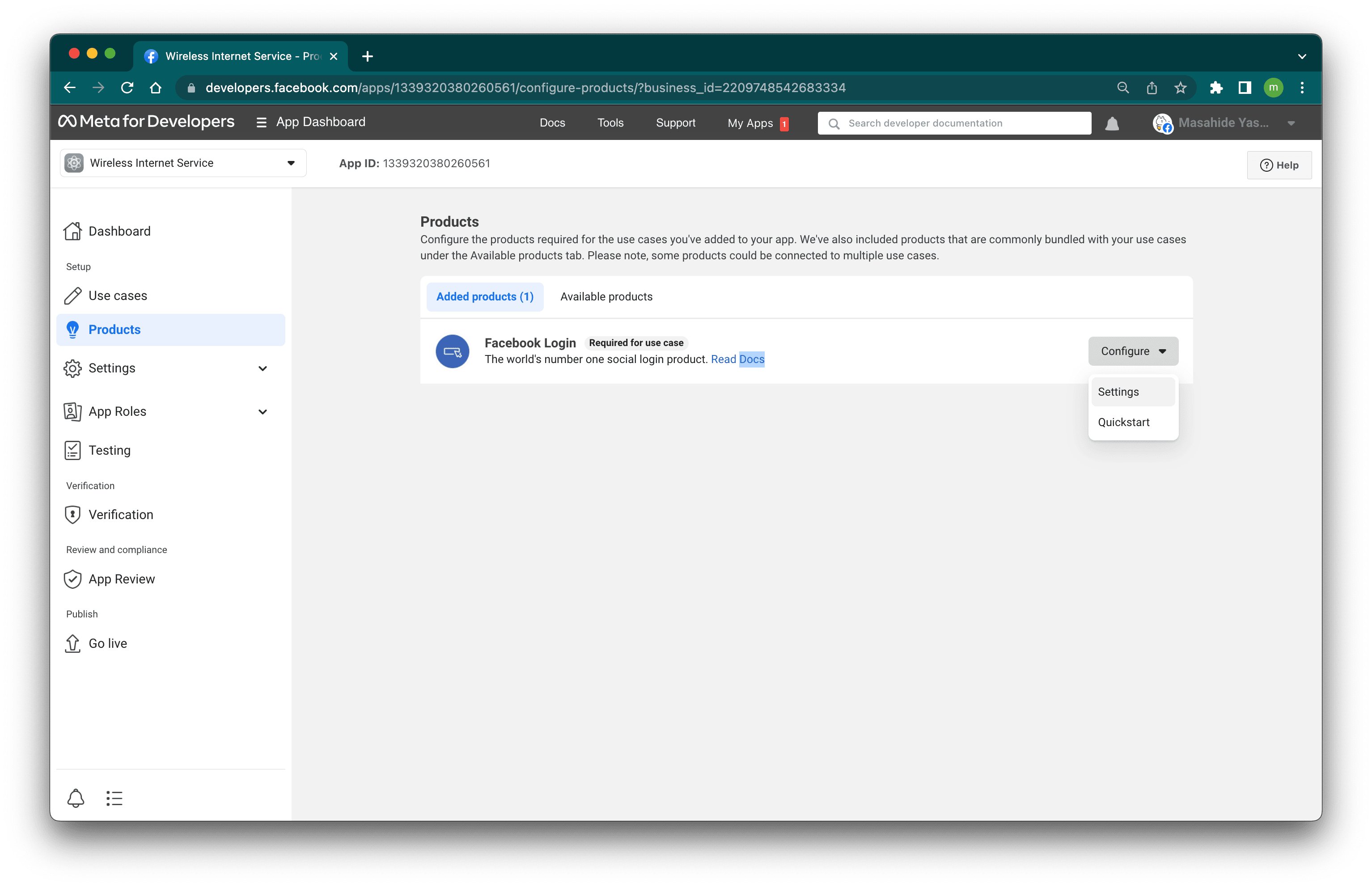Open the tab search chevron in title bar

coord(1302,56)
